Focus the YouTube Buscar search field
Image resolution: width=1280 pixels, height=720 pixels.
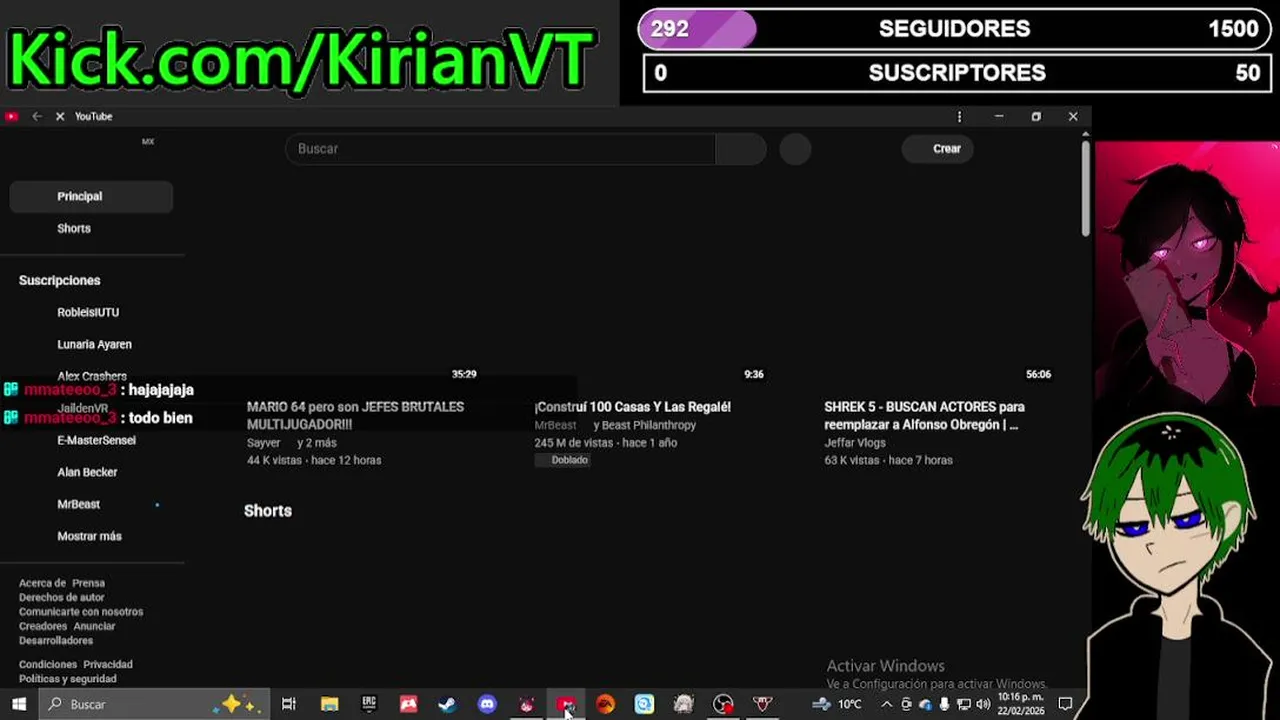(500, 149)
